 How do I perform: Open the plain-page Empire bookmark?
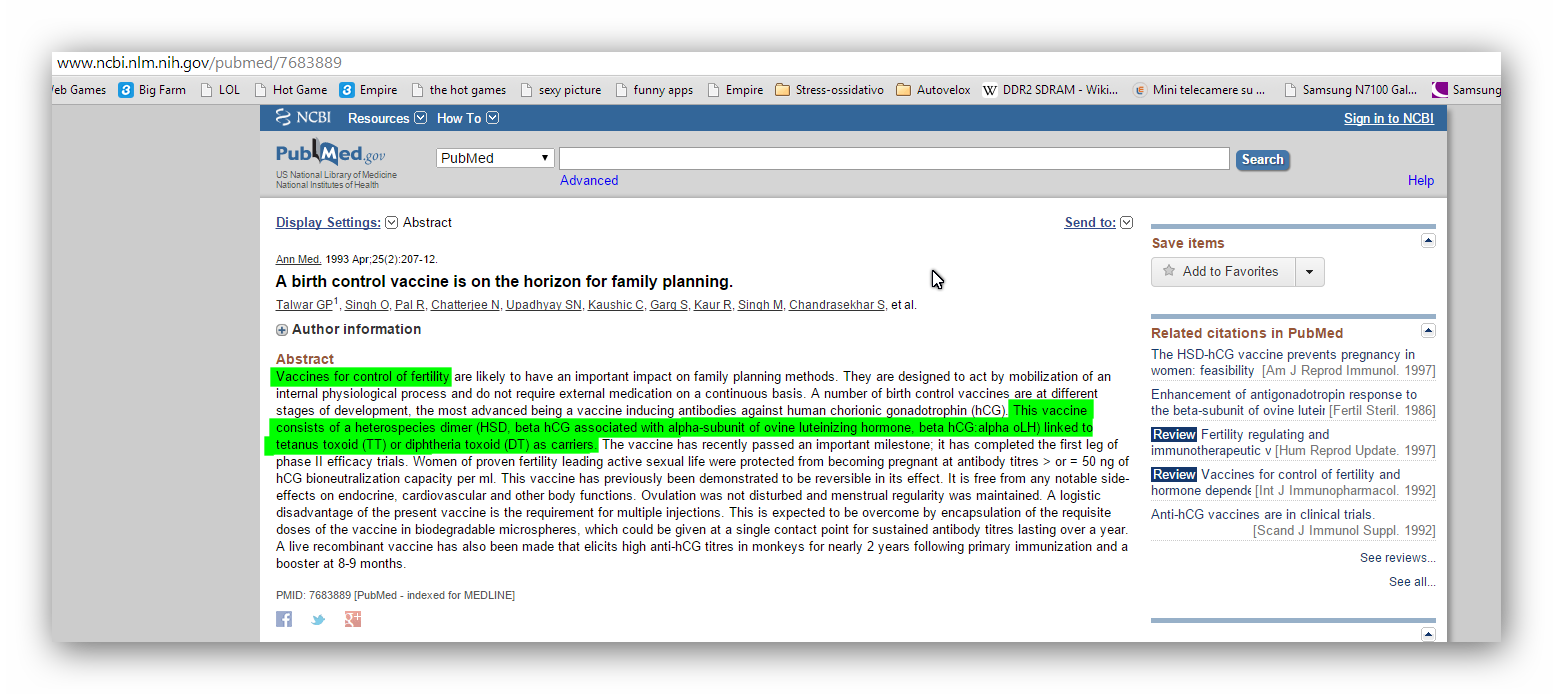coord(735,90)
